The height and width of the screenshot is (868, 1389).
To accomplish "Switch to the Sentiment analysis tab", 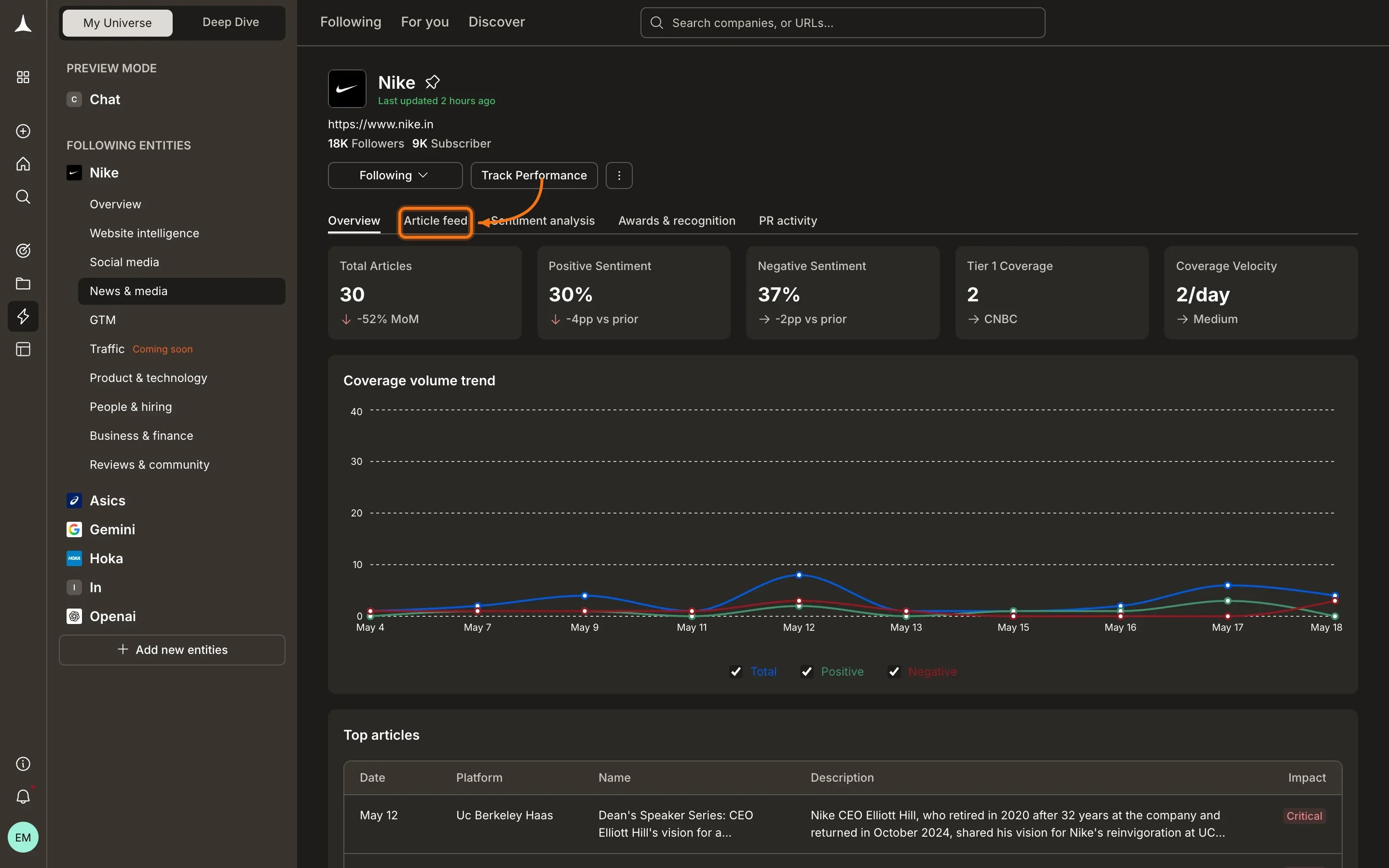I will coord(543,221).
